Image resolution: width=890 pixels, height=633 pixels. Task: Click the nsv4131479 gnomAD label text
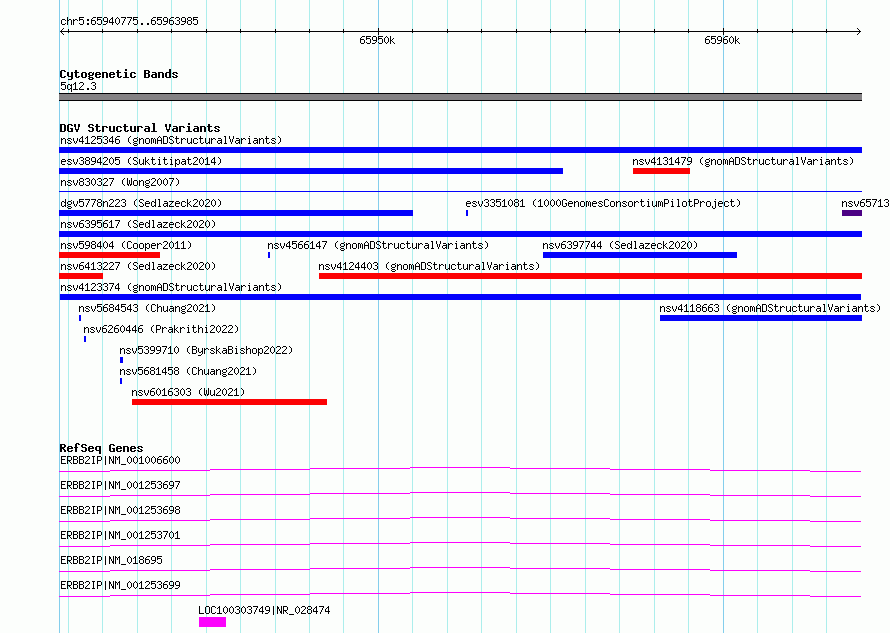click(x=743, y=161)
